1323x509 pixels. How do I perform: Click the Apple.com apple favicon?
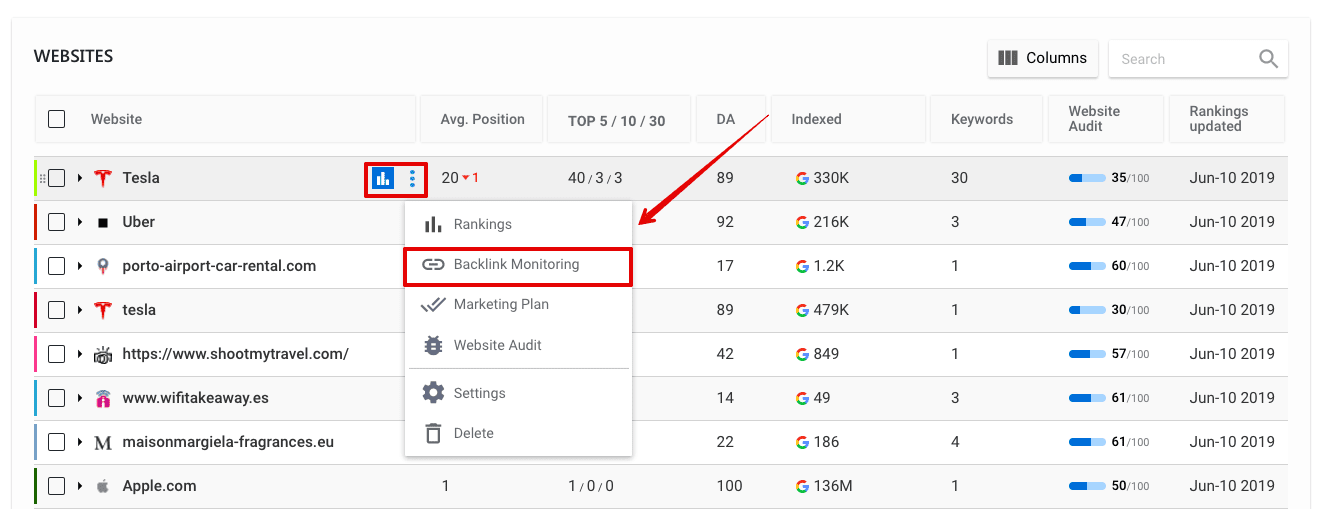click(102, 486)
